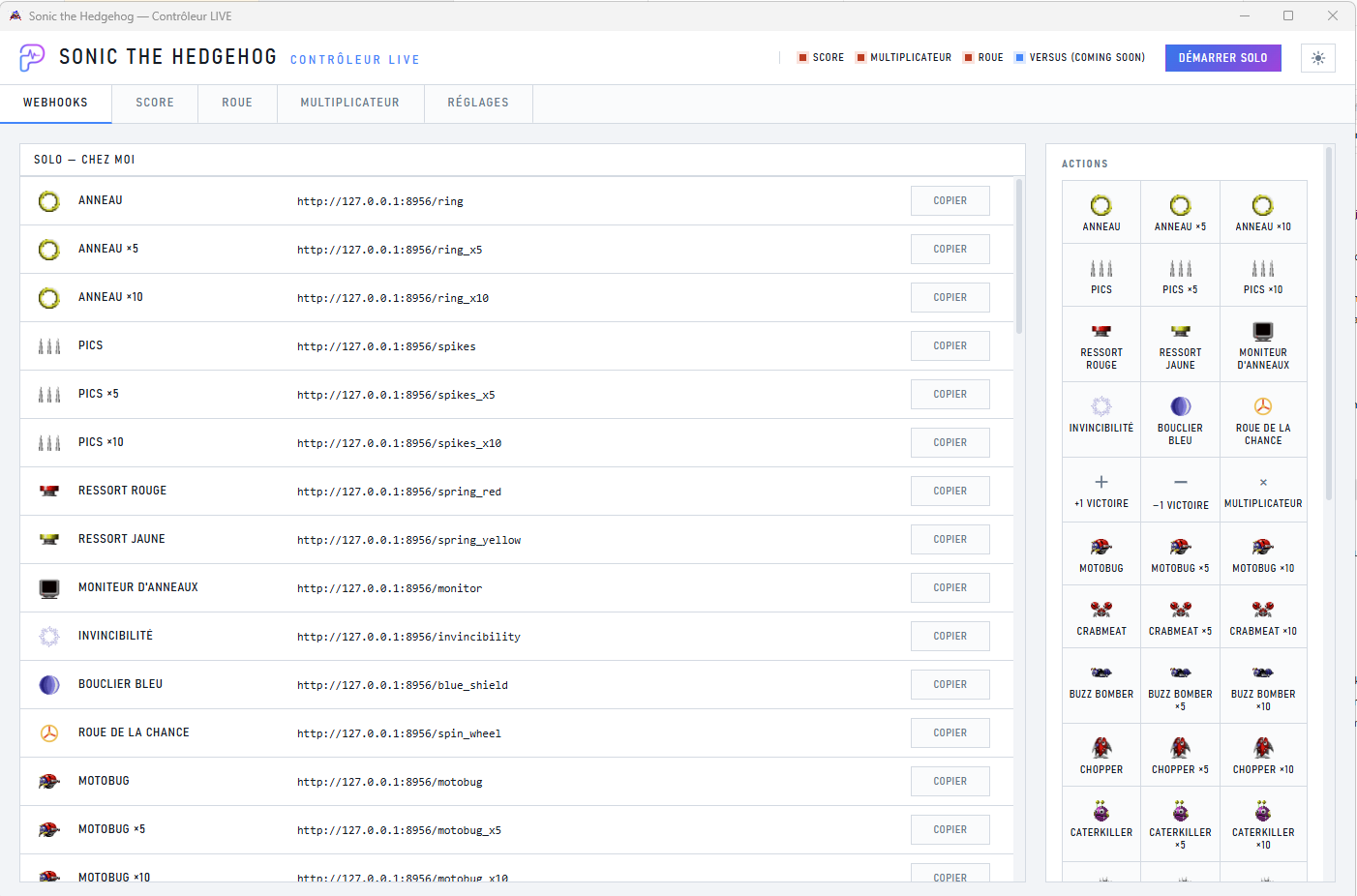
Task: Spawn Crabmeat ×10 enemies
Action: click(x=1263, y=616)
